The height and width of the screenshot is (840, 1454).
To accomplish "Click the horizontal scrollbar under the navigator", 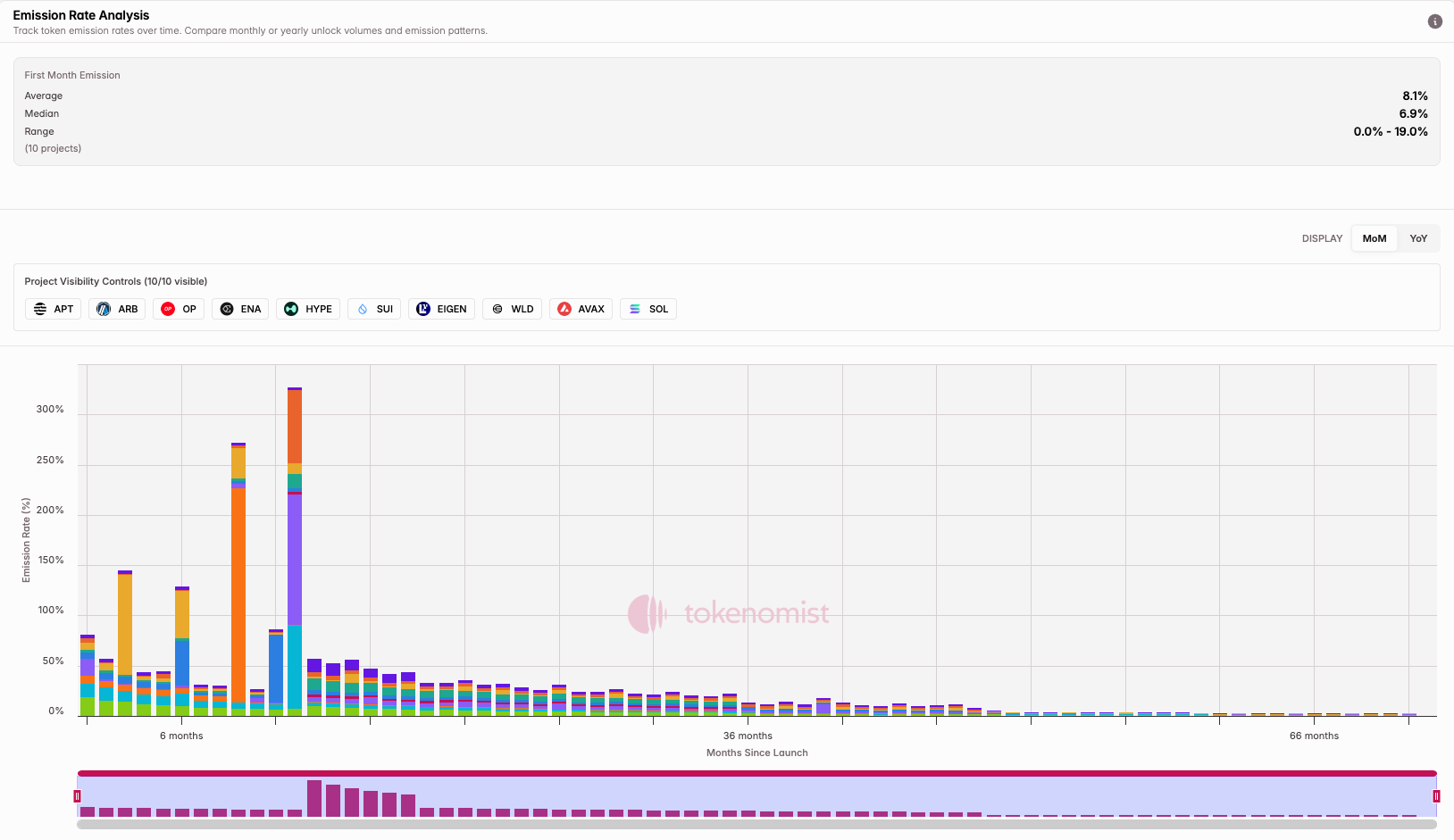I will click(x=756, y=825).
